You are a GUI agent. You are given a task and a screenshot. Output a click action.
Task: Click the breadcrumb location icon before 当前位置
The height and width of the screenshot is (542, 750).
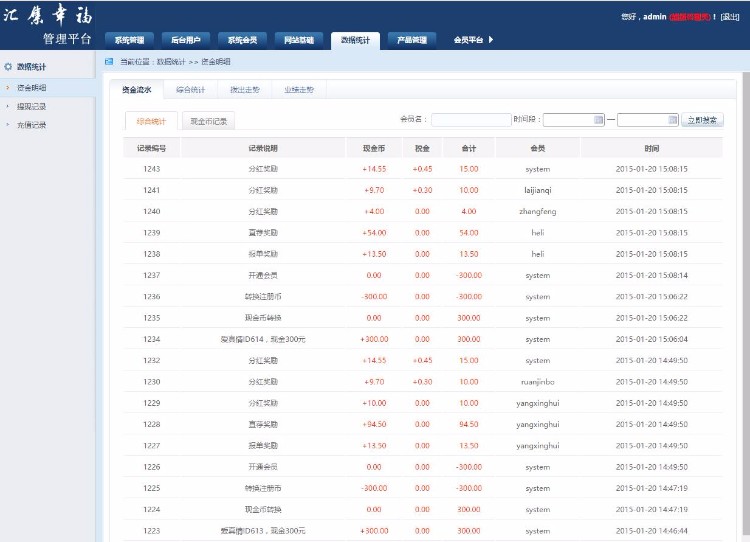click(x=109, y=62)
